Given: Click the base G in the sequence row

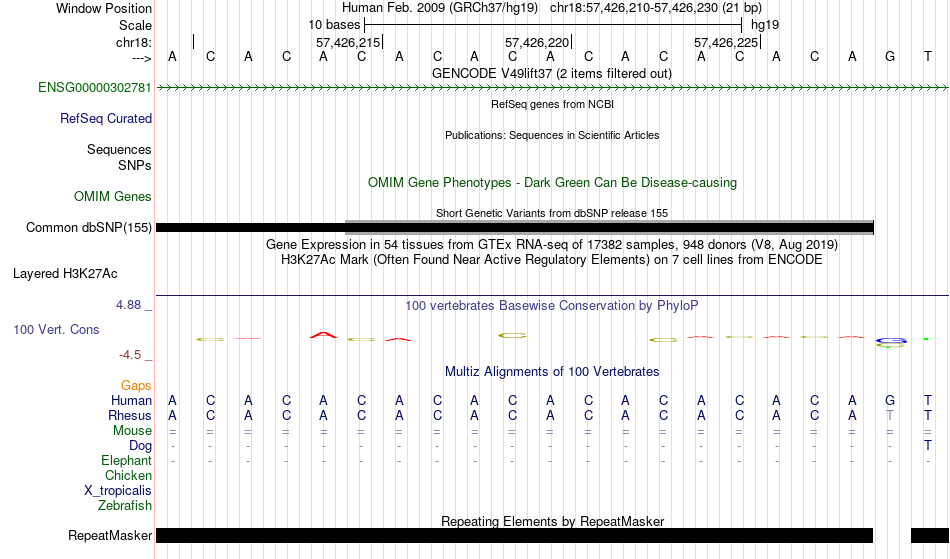Looking at the screenshot, I should pyautogui.click(x=890, y=56).
